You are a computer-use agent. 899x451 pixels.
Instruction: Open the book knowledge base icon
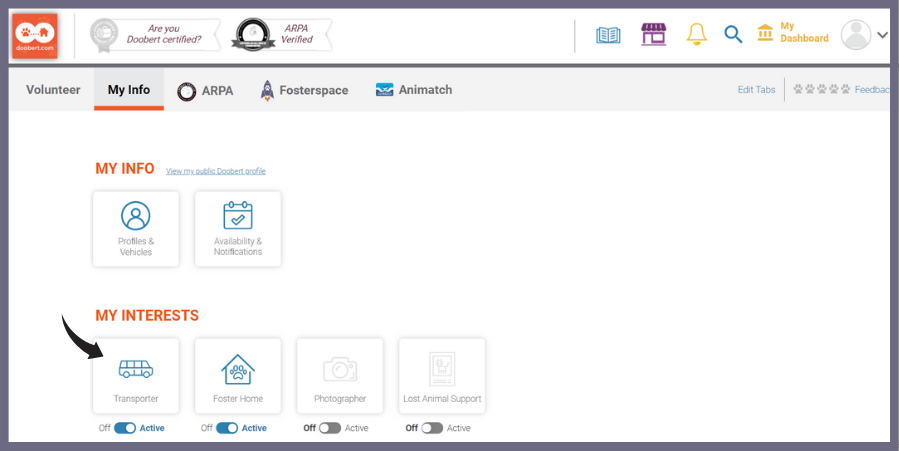(x=608, y=36)
